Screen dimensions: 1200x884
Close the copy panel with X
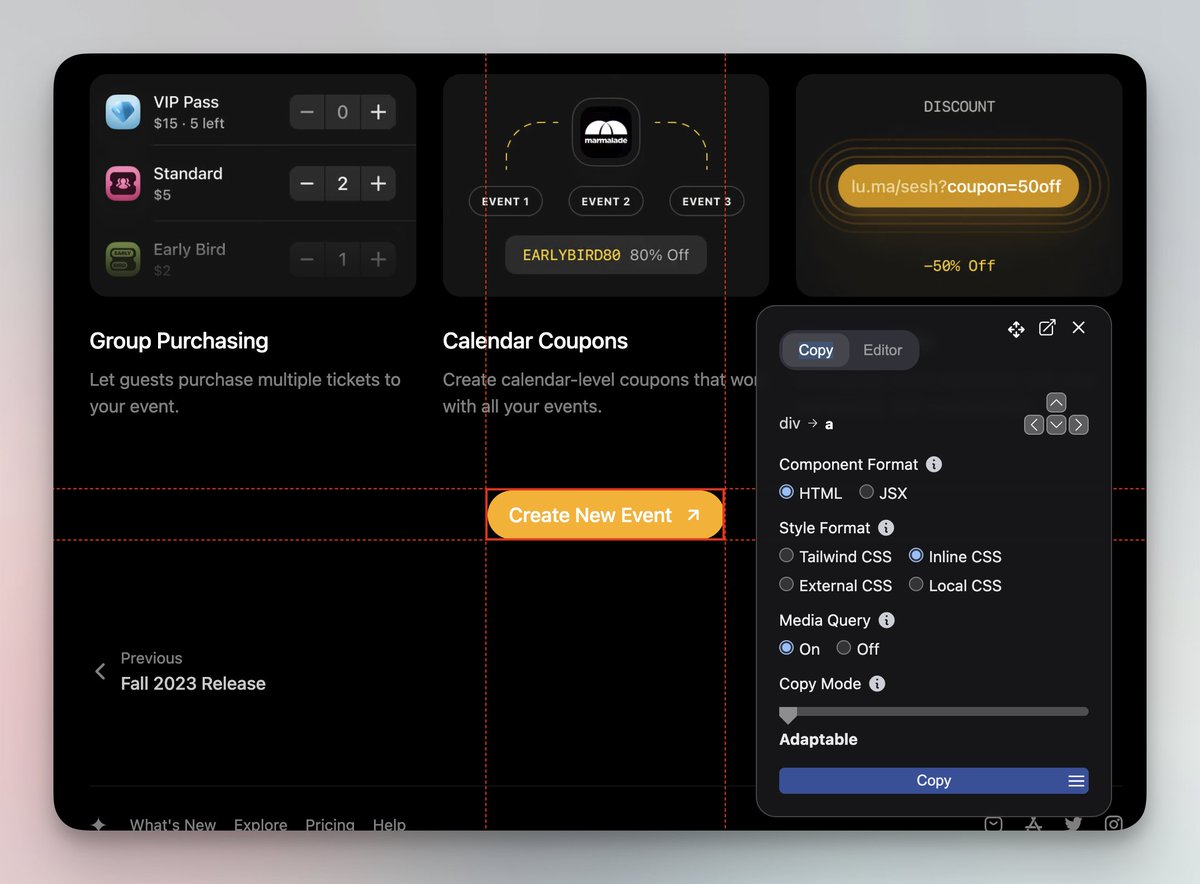1078,328
